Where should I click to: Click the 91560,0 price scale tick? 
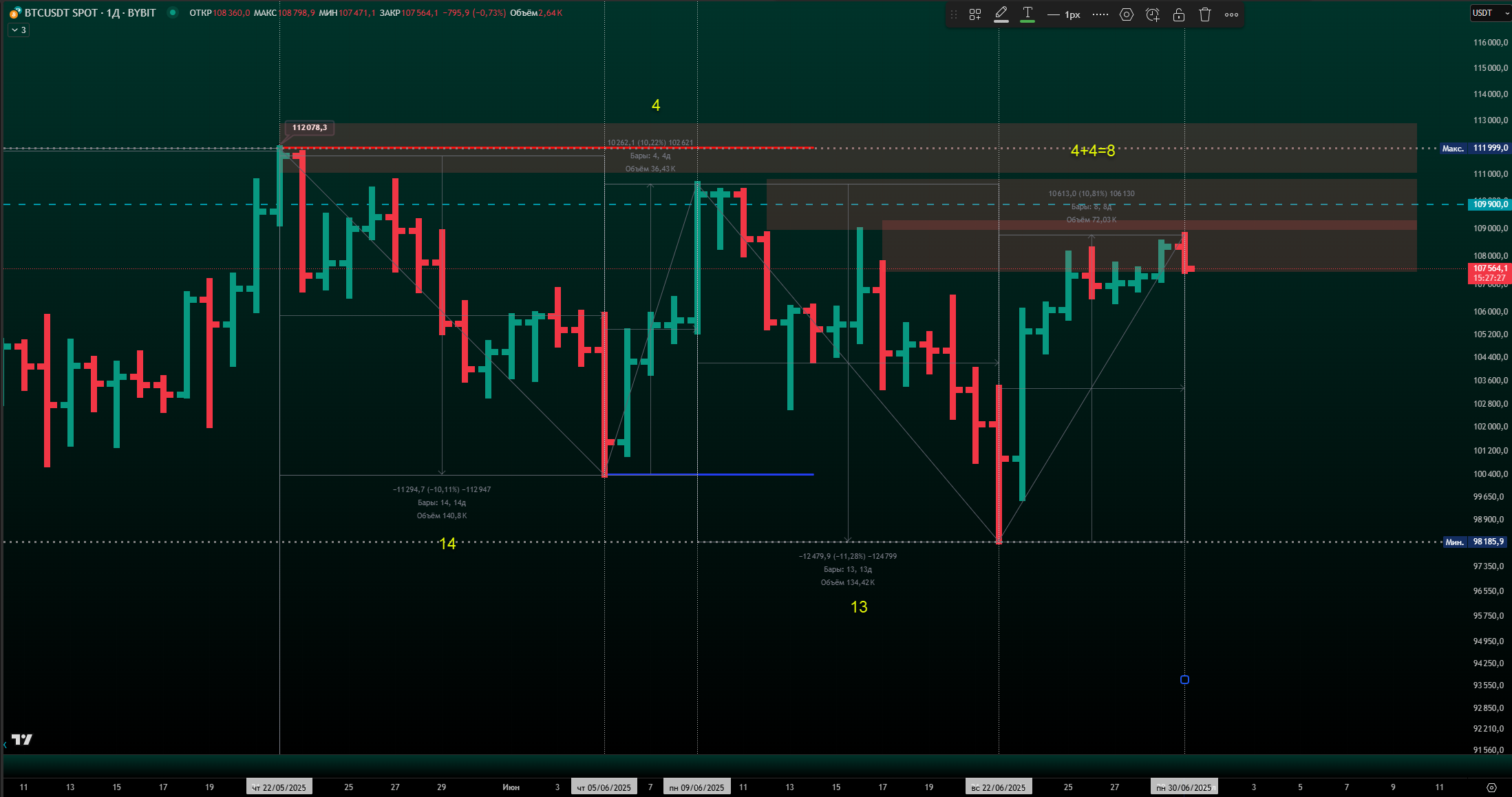pyautogui.click(x=1490, y=750)
